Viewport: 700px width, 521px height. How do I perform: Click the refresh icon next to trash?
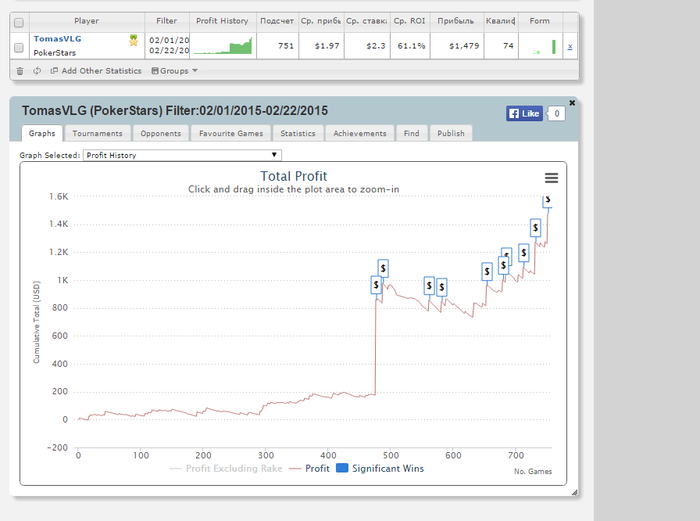click(x=37, y=71)
